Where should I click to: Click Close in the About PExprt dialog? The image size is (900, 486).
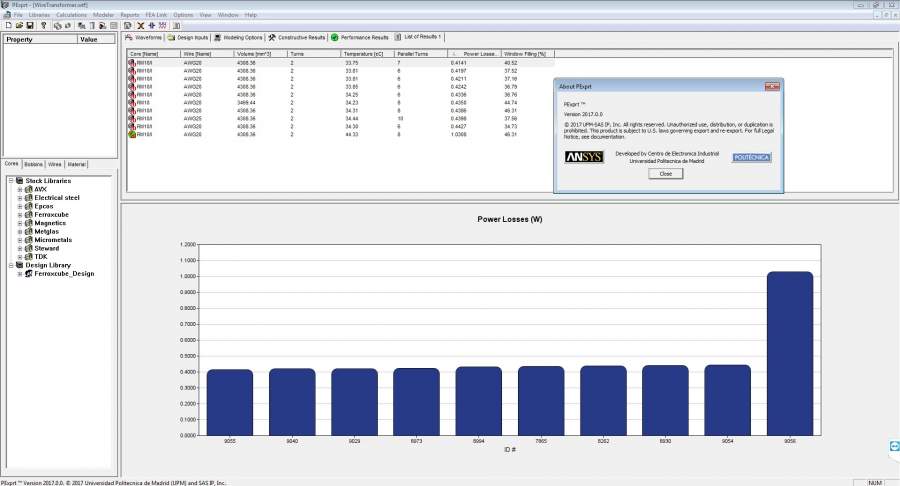665,174
